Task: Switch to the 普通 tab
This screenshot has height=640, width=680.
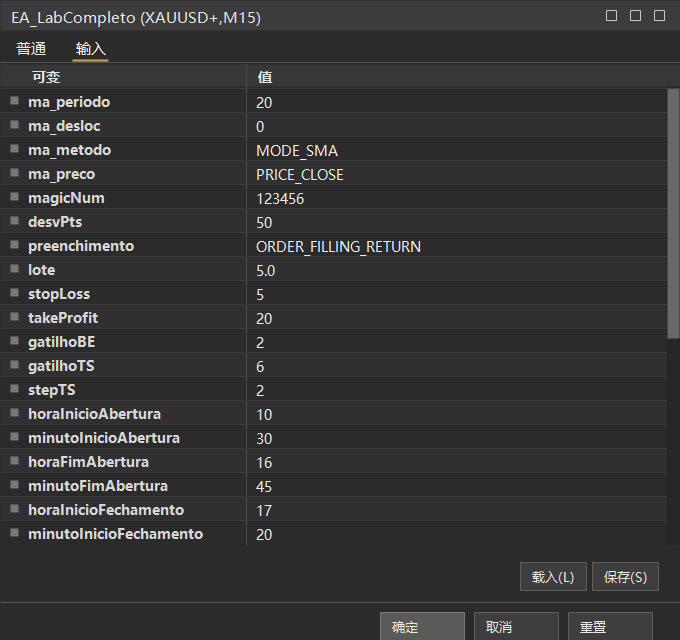Action: pos(31,49)
